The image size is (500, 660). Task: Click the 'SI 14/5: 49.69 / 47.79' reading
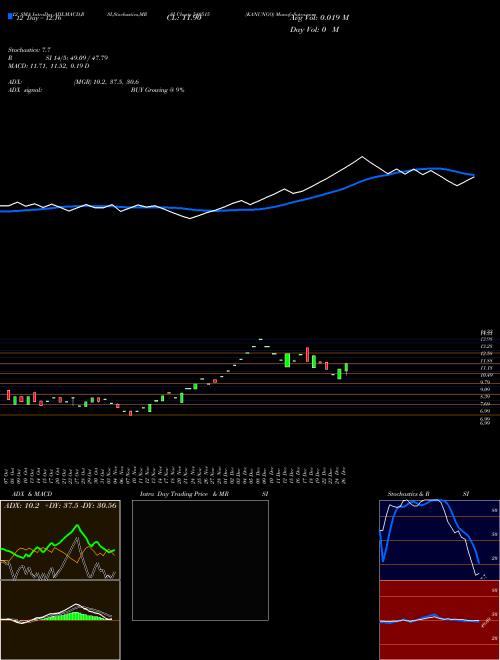[x=77, y=58]
